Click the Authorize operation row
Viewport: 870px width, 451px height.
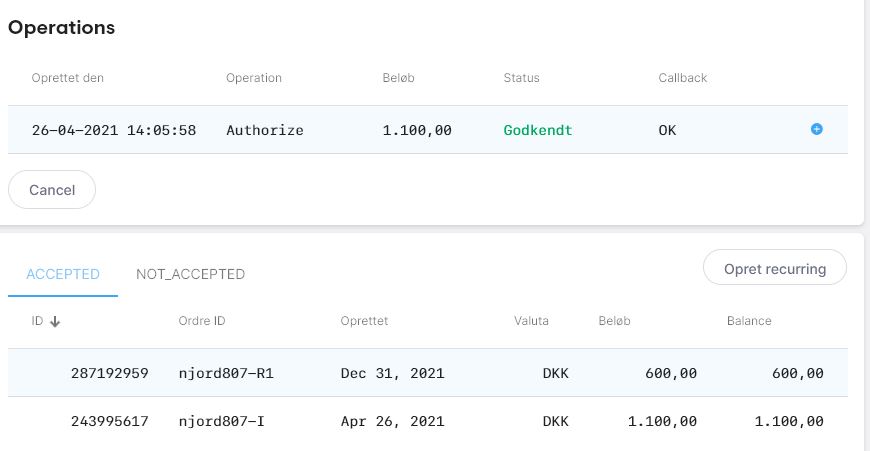click(x=428, y=130)
